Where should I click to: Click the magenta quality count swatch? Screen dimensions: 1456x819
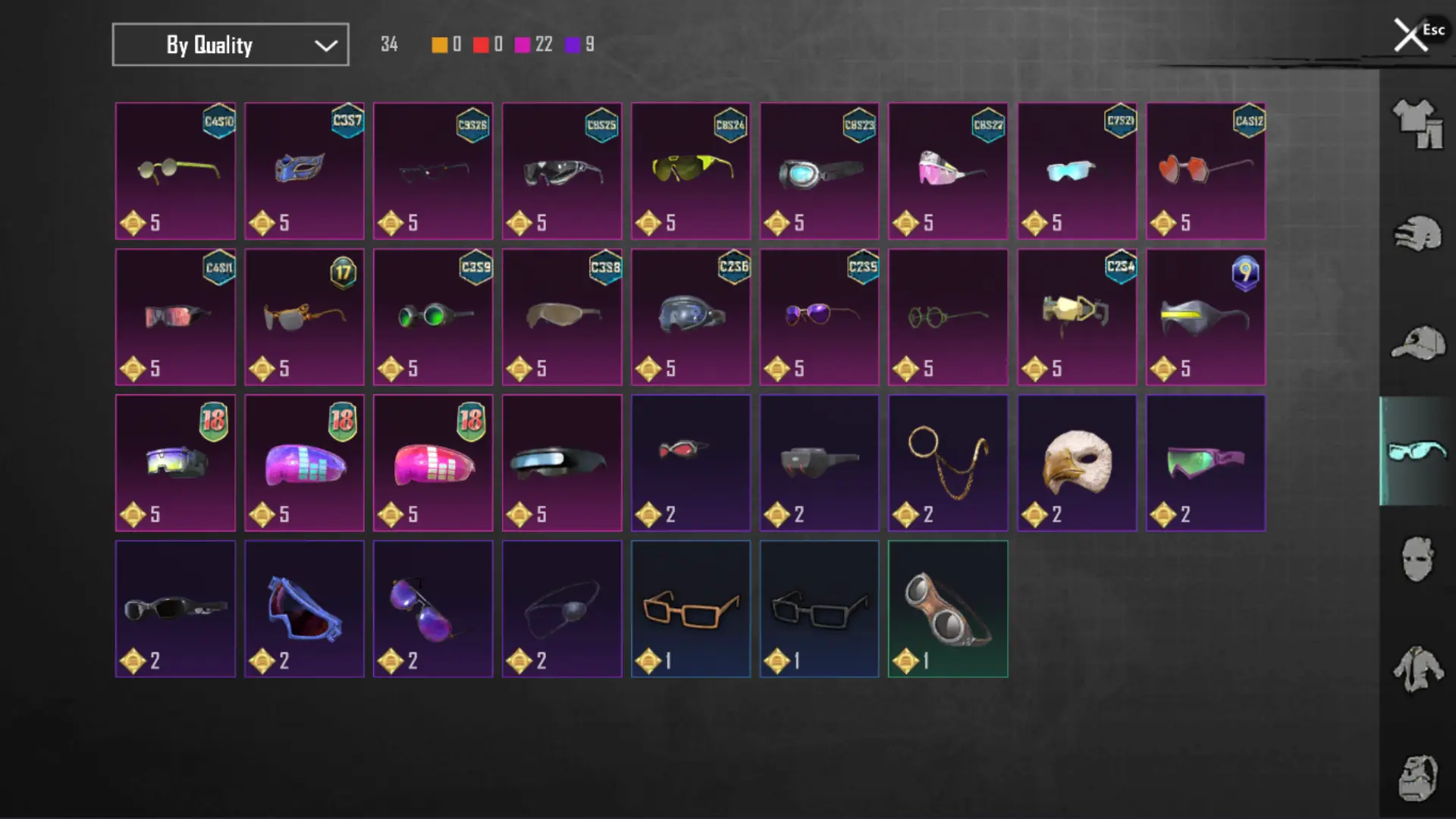tap(522, 45)
